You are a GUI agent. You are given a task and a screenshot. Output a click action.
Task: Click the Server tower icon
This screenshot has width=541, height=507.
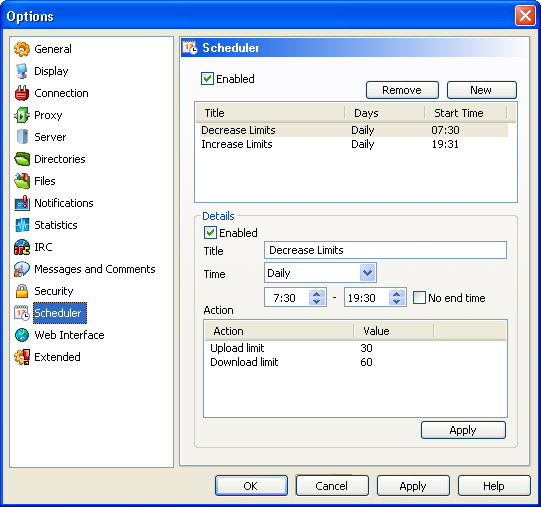pos(22,137)
